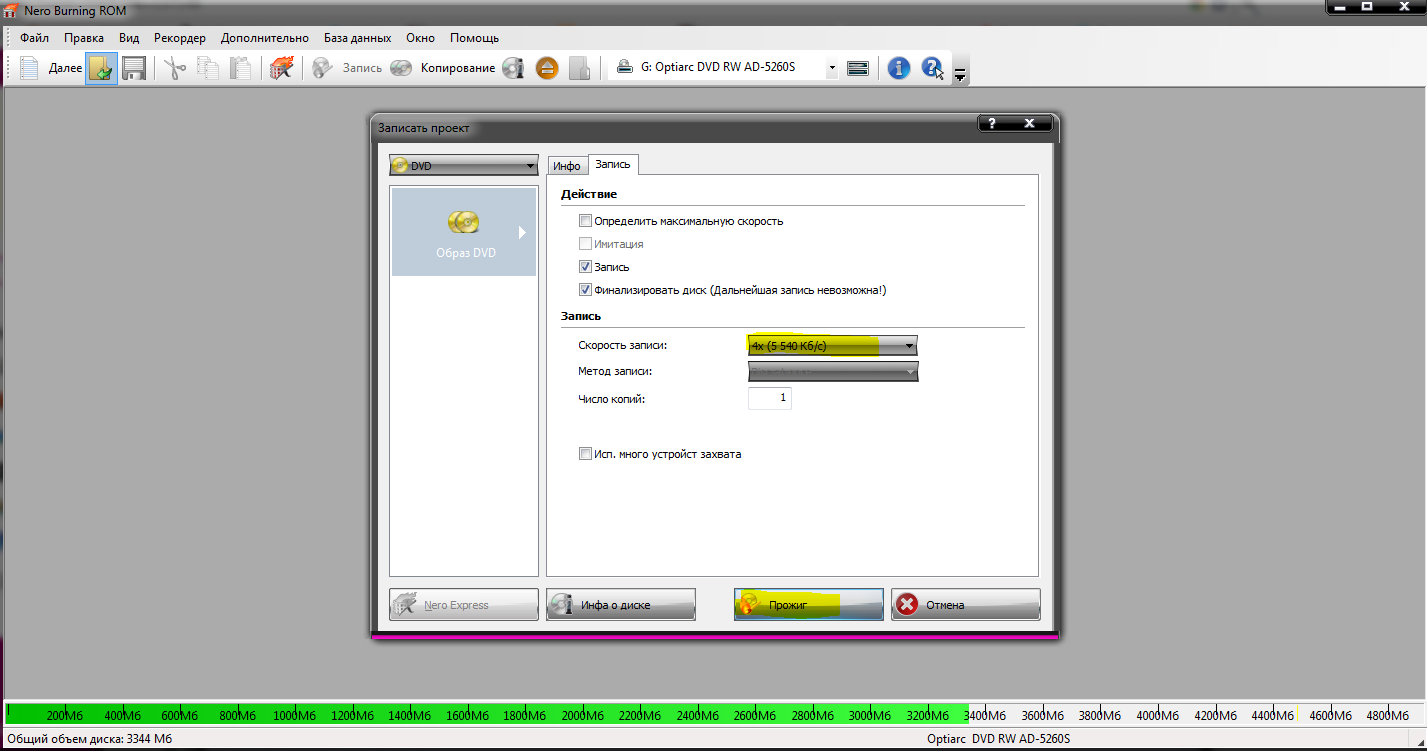Screen dimensions: 1427x751
Task: Click the blank page icon beside Далее
Action: coord(29,68)
